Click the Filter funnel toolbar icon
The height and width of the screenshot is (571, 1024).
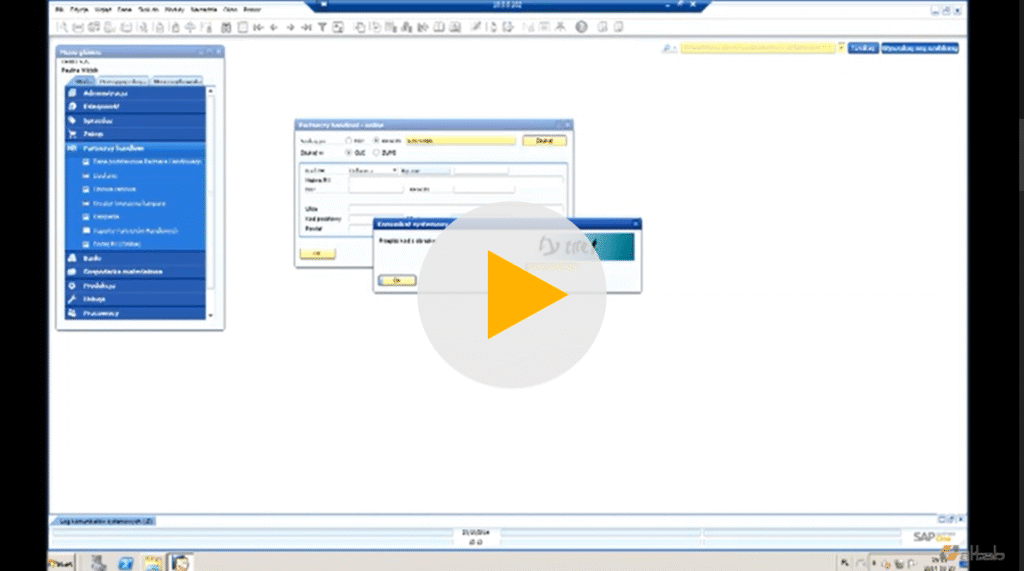click(322, 27)
